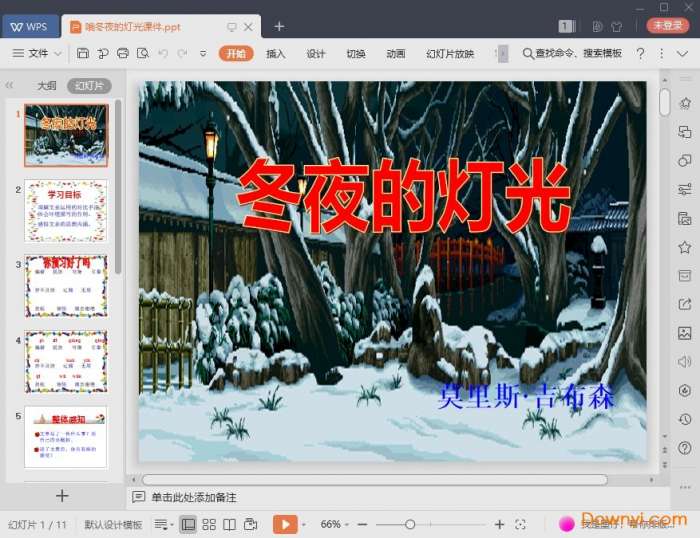Image resolution: width=700 pixels, height=538 pixels.
Task: Switch to reading view book icon
Action: 229,525
